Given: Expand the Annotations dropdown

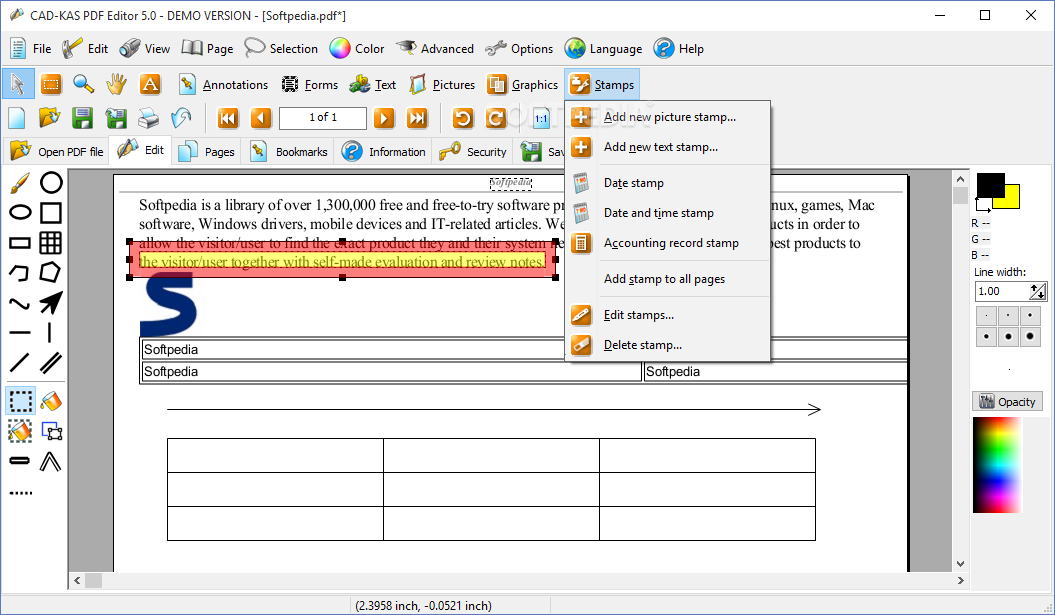Looking at the screenshot, I should [223, 85].
